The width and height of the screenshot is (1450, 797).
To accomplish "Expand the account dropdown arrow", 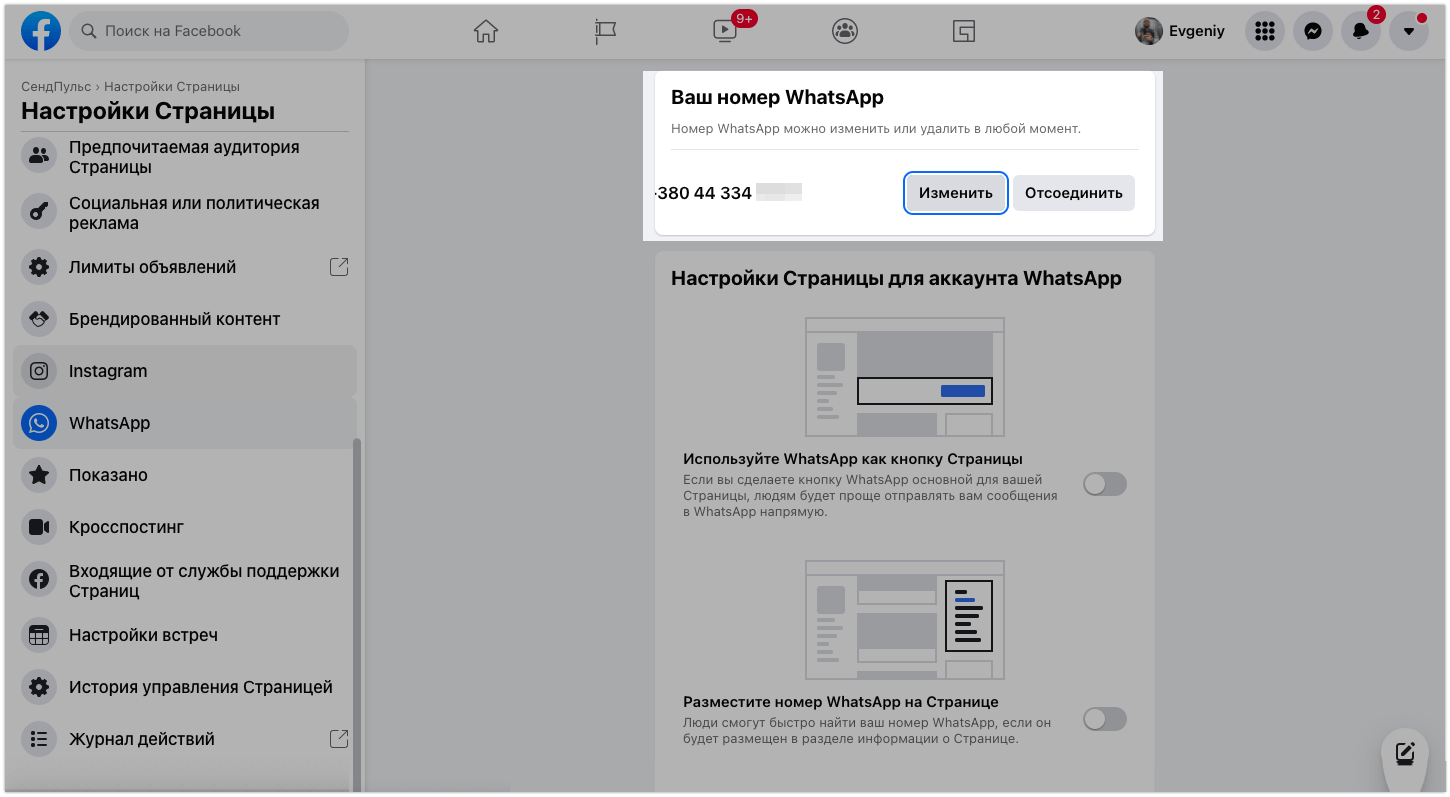I will pos(1409,31).
